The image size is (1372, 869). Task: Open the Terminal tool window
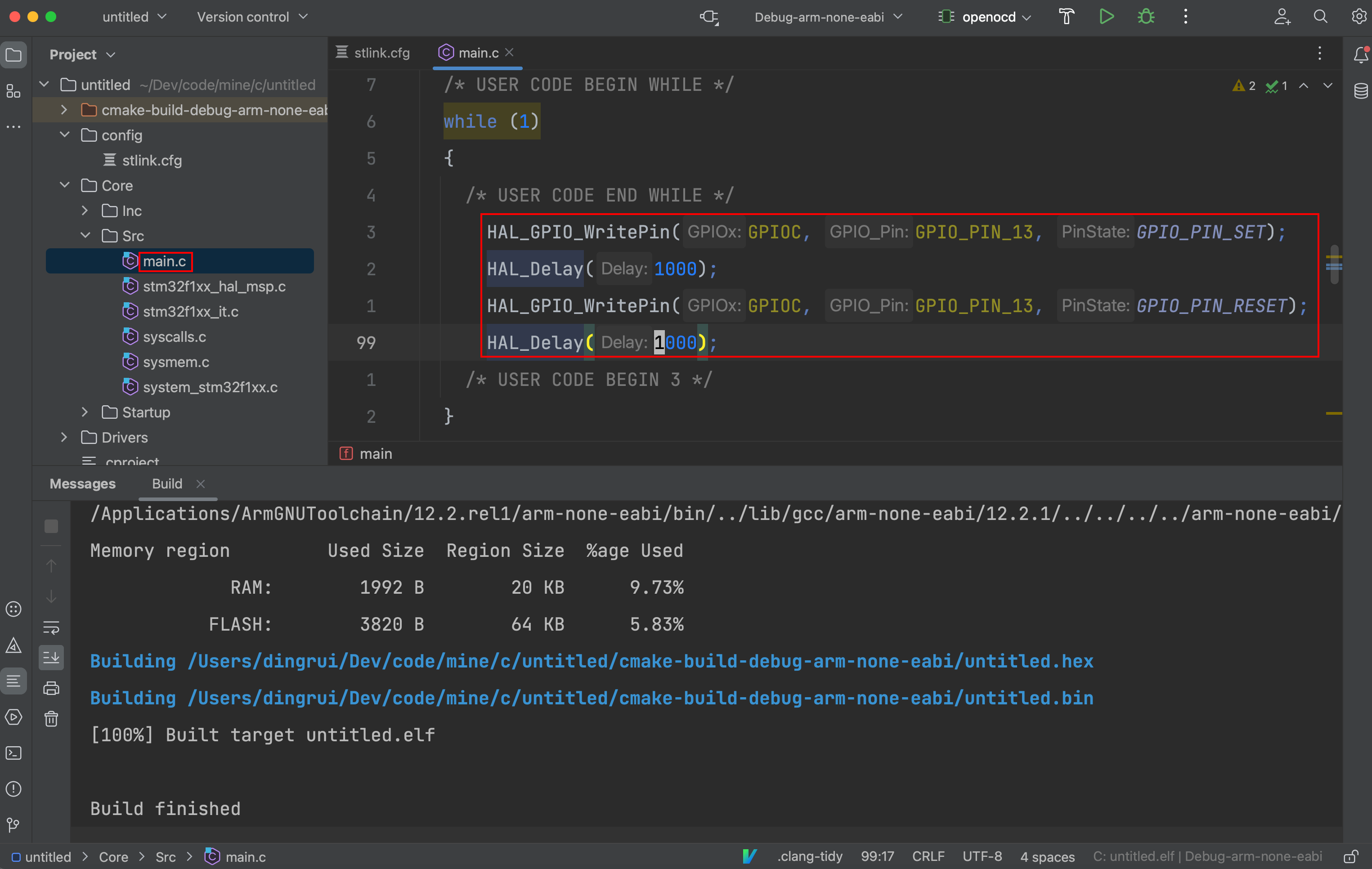(x=13, y=753)
